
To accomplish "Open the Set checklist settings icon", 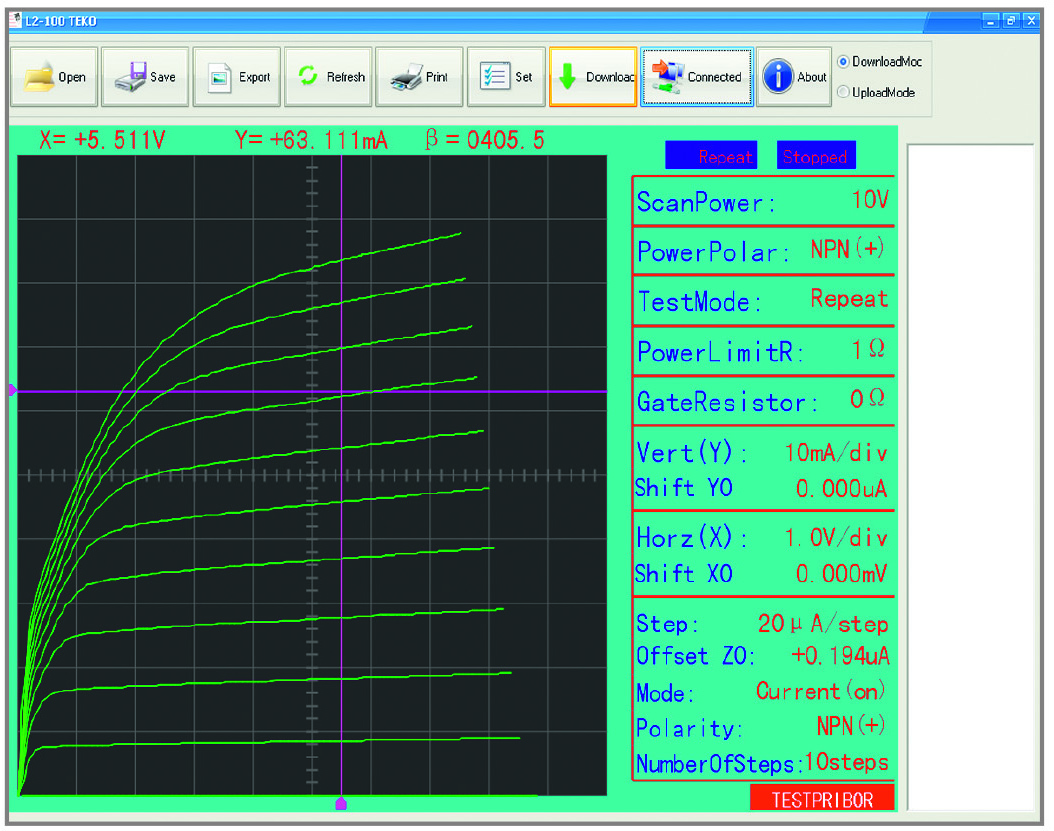I will click(x=494, y=77).
